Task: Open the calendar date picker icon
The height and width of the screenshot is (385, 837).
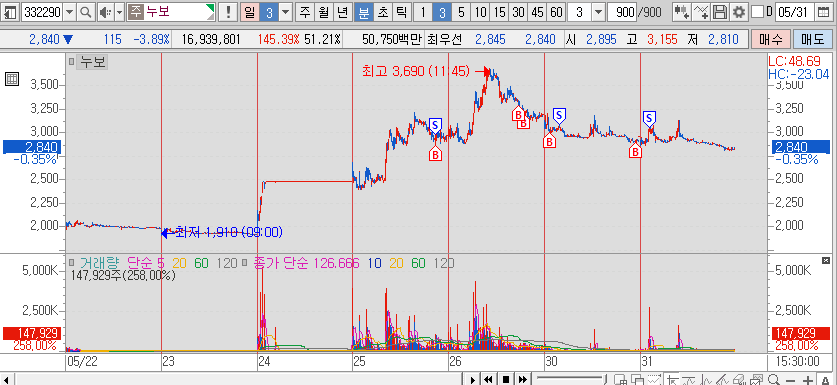Action: 825,11
